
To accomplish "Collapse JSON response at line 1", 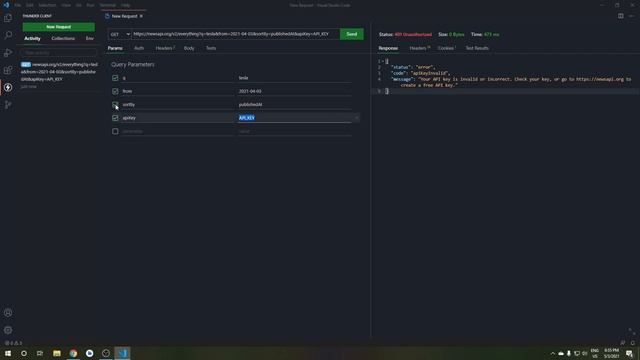I will click(x=382, y=61).
